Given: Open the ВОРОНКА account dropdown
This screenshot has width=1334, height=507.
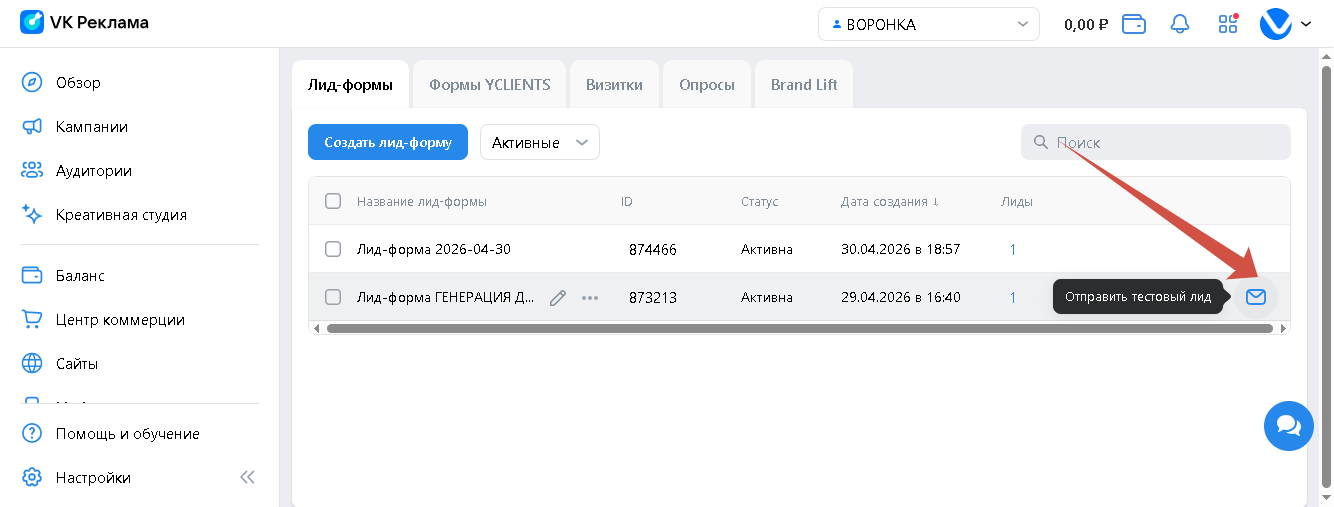Looking at the screenshot, I should [x=928, y=24].
